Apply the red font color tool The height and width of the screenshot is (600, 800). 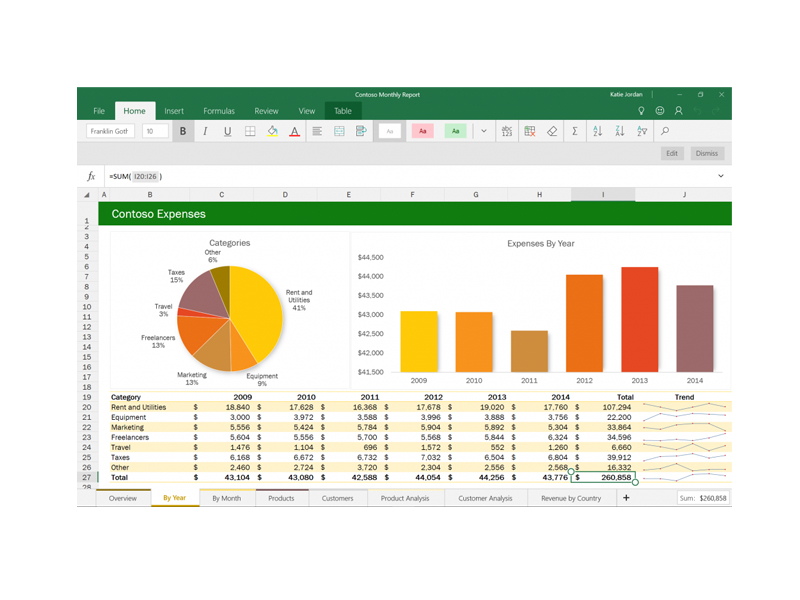(294, 131)
